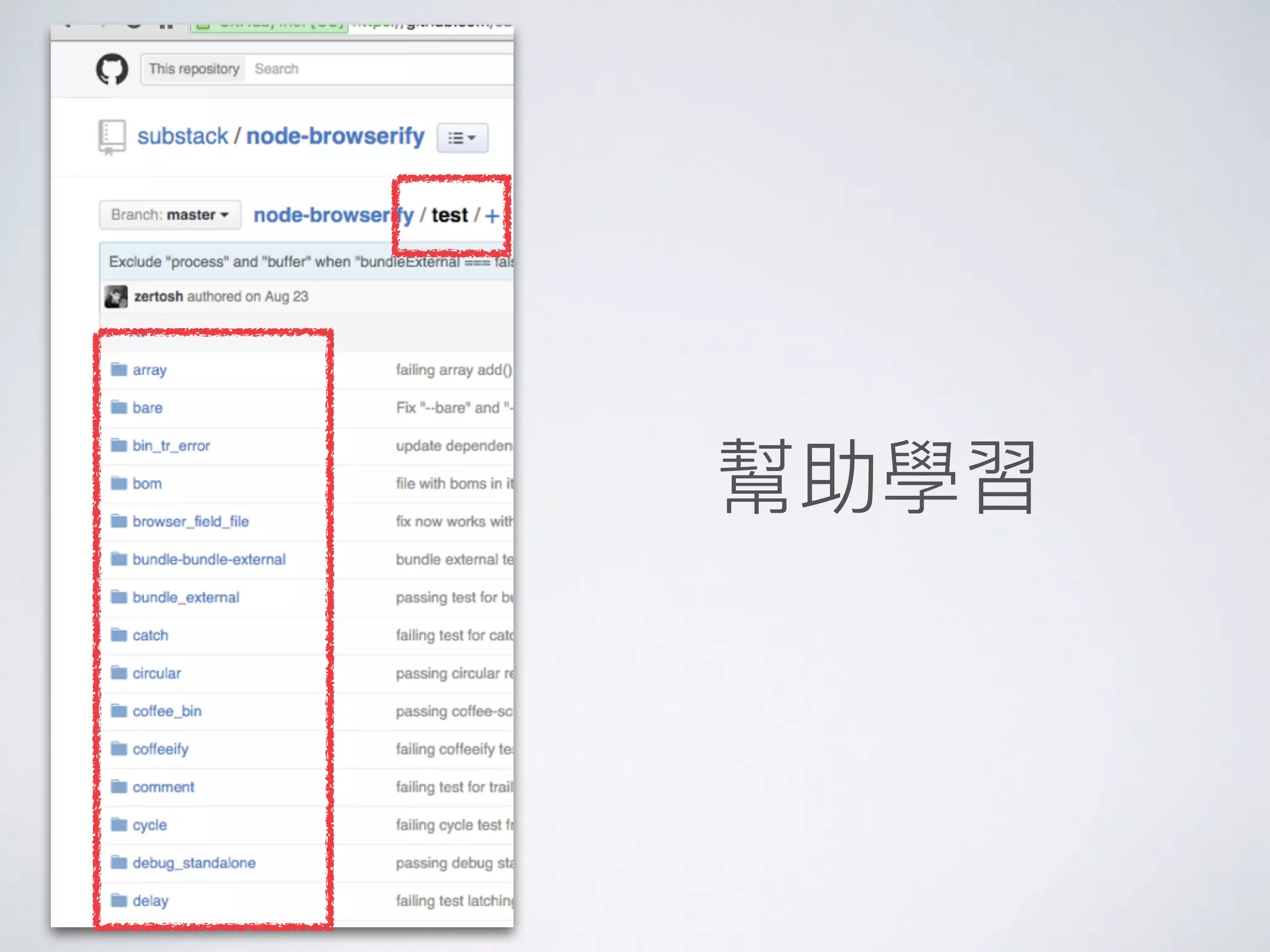Click zertosh's avatar thumbnail

click(x=116, y=297)
